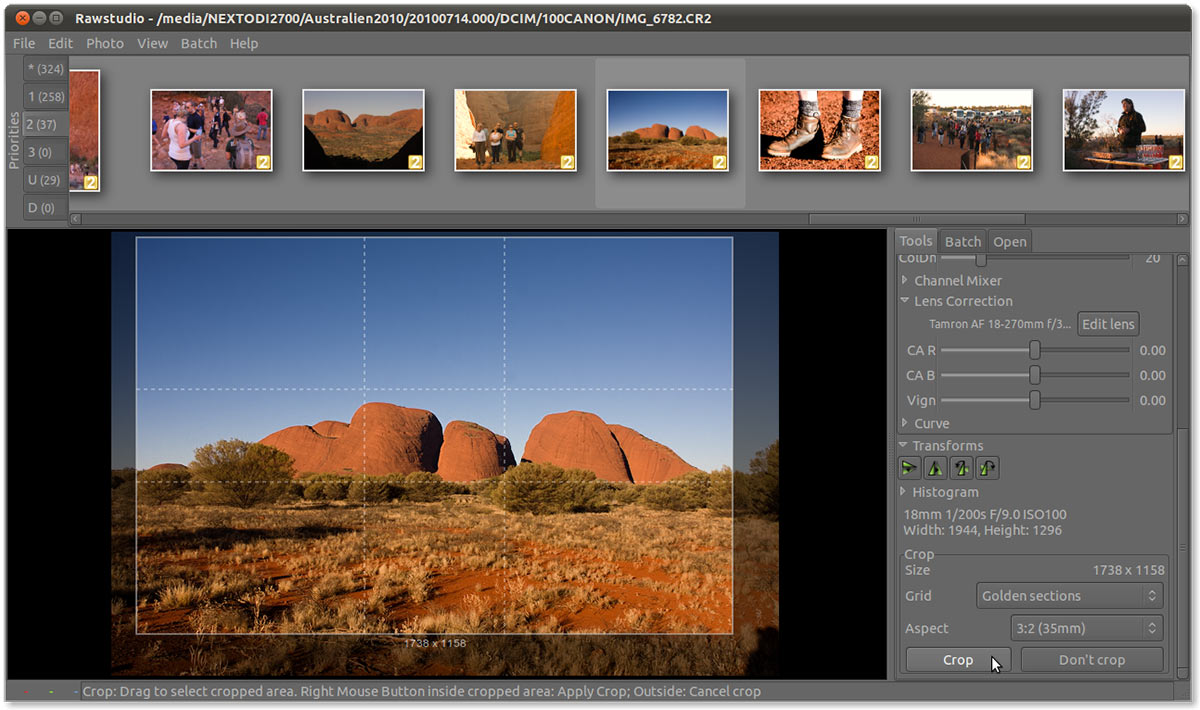The width and height of the screenshot is (1200, 710).
Task: Switch to the Batch tab
Action: [x=962, y=241]
